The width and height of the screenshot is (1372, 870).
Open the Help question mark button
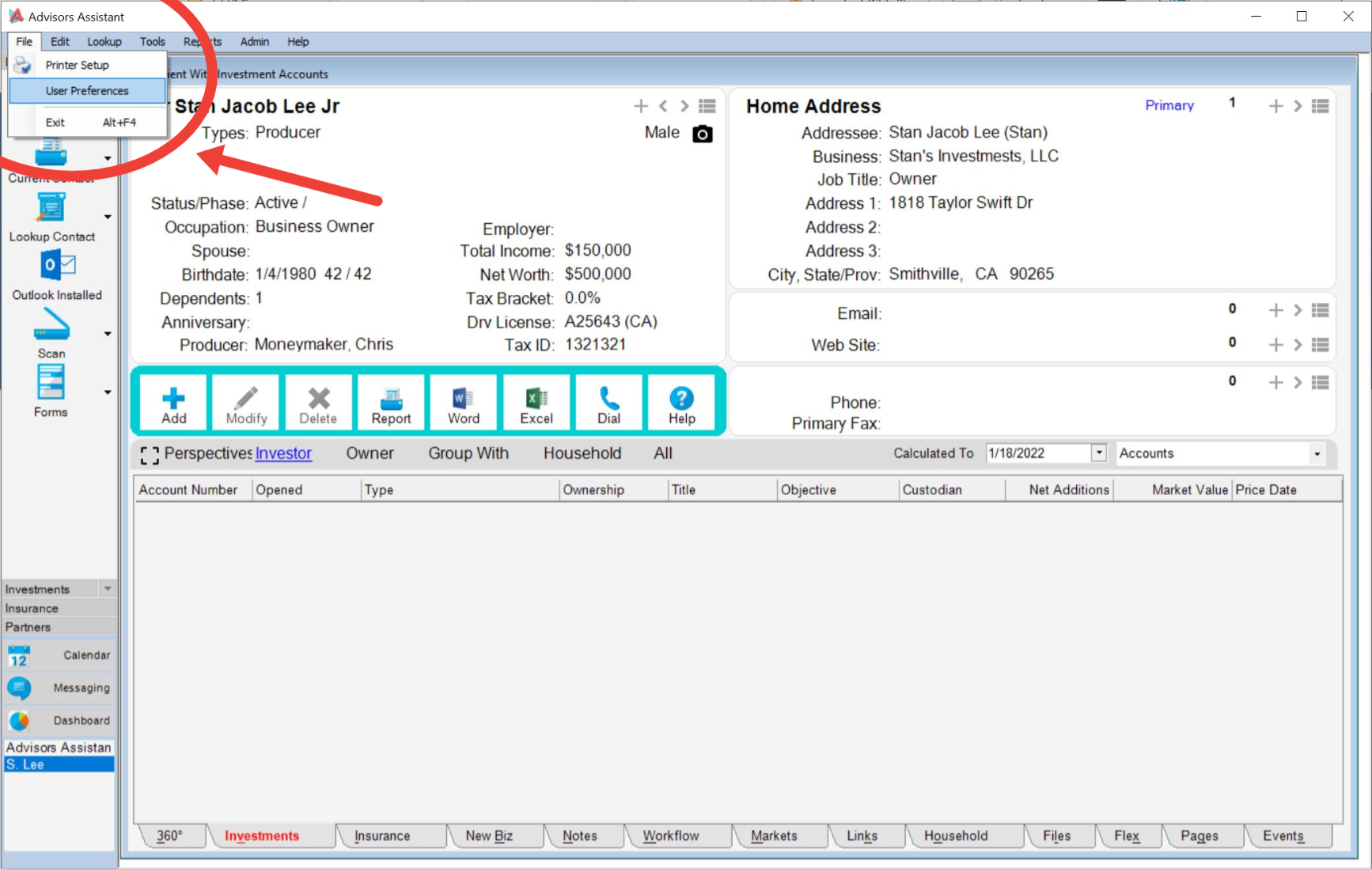681,403
